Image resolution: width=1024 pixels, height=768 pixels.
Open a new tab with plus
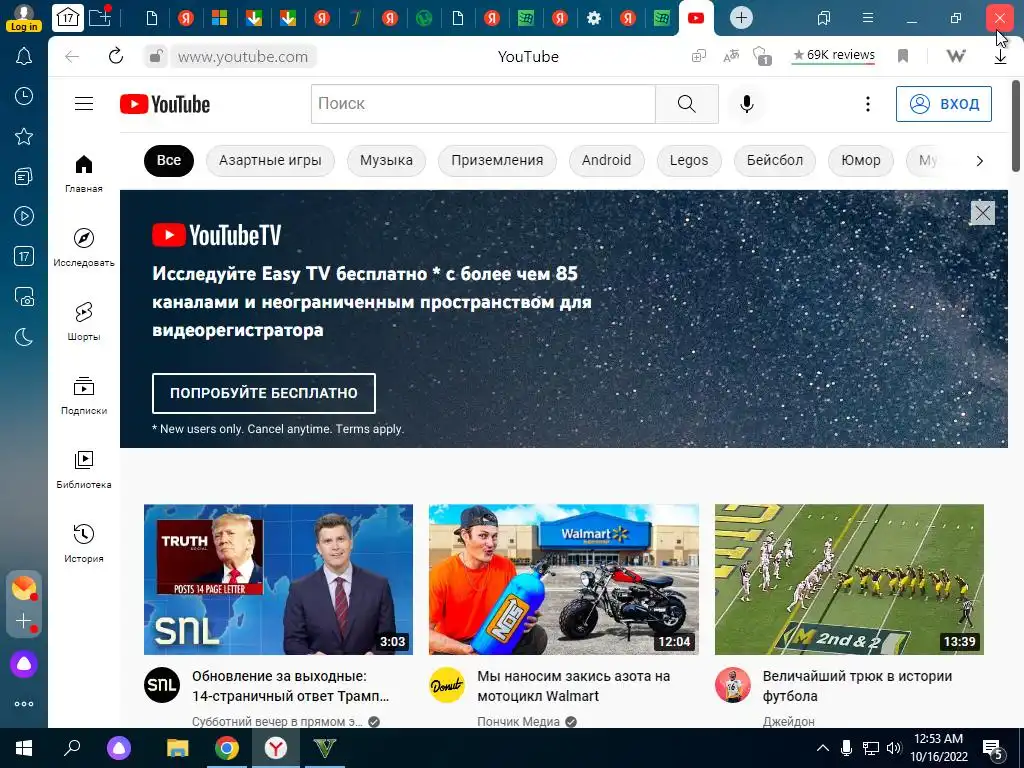741,18
